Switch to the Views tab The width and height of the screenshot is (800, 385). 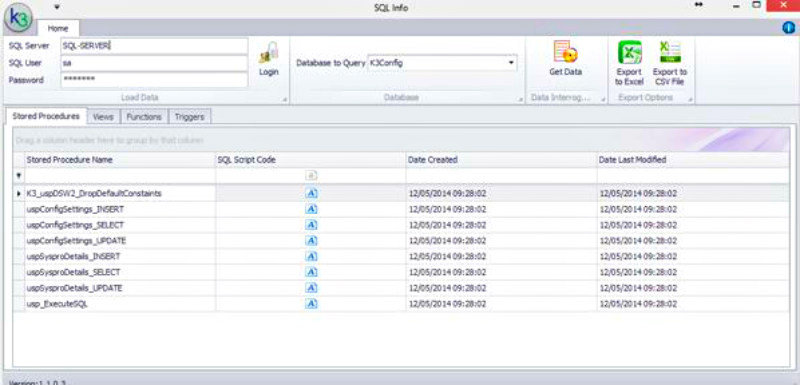coord(103,117)
